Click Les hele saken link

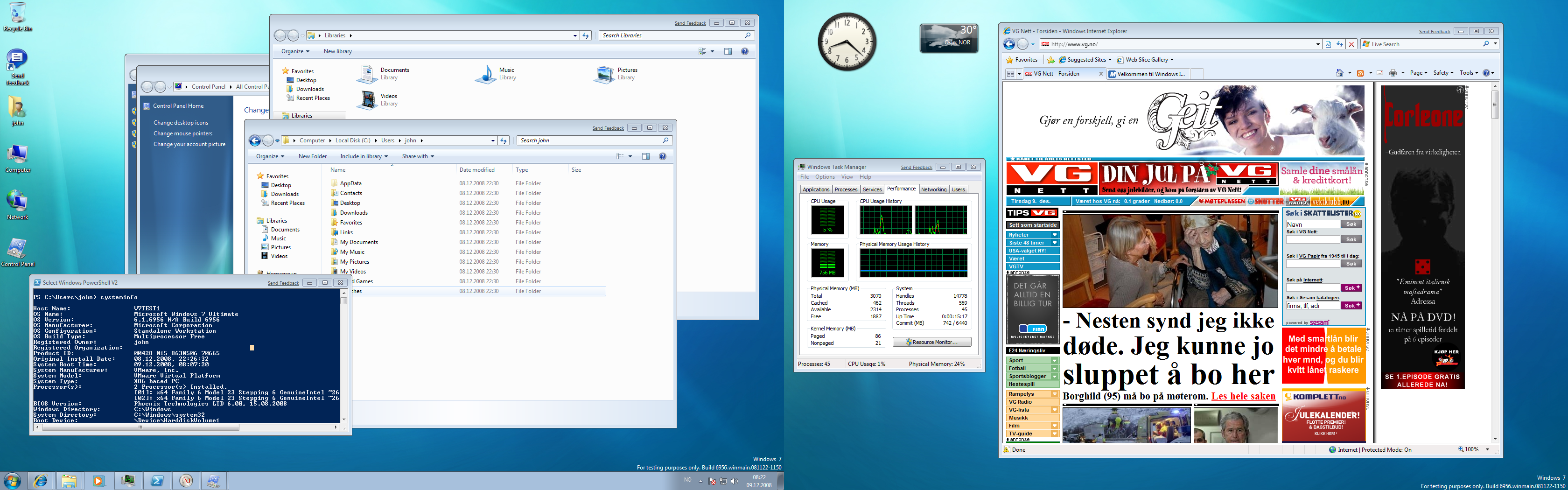click(1243, 396)
